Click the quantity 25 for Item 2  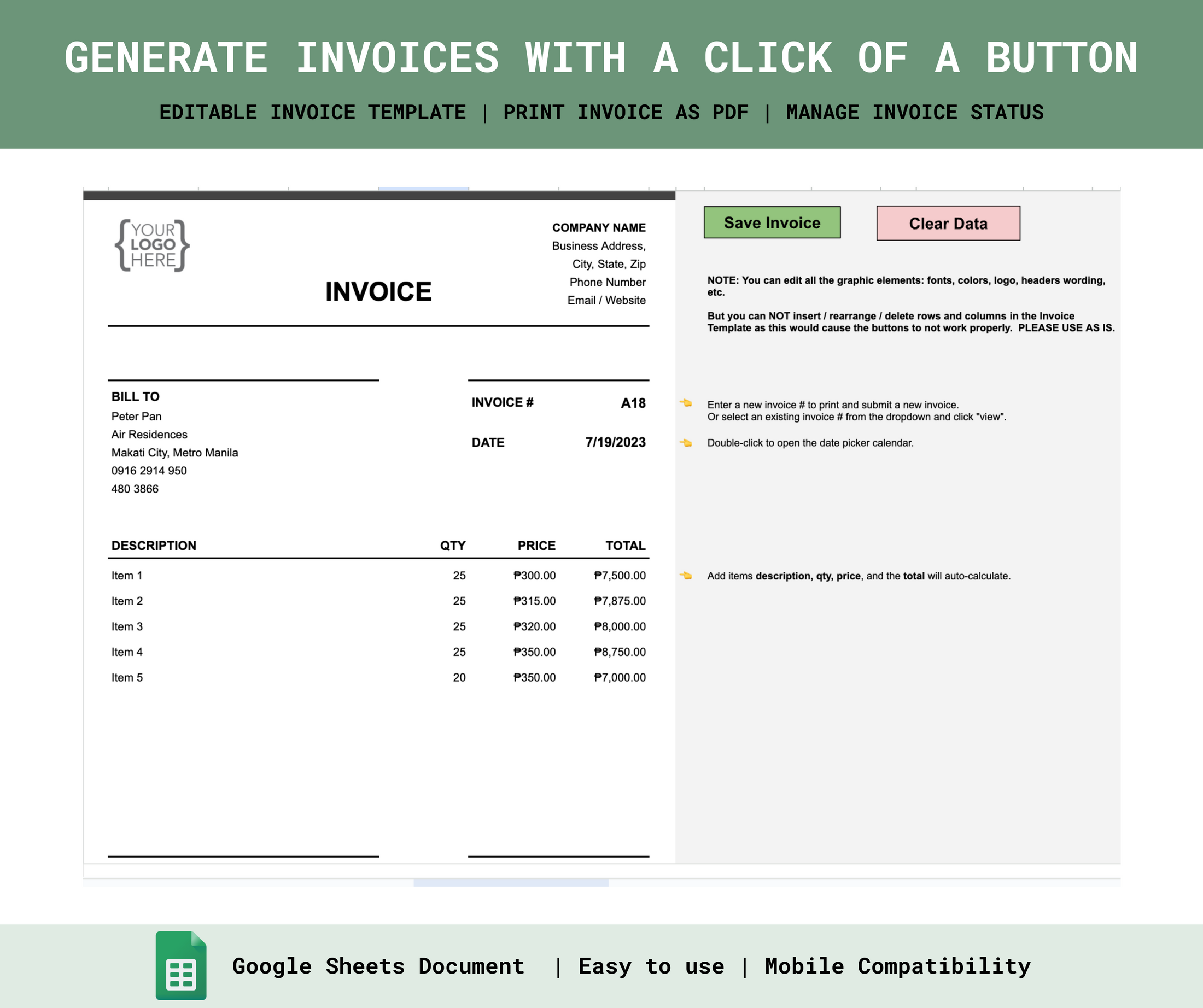coord(458,601)
